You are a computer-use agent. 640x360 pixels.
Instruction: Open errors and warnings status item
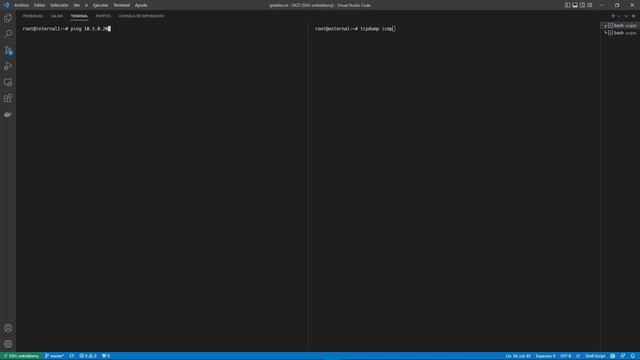88,356
